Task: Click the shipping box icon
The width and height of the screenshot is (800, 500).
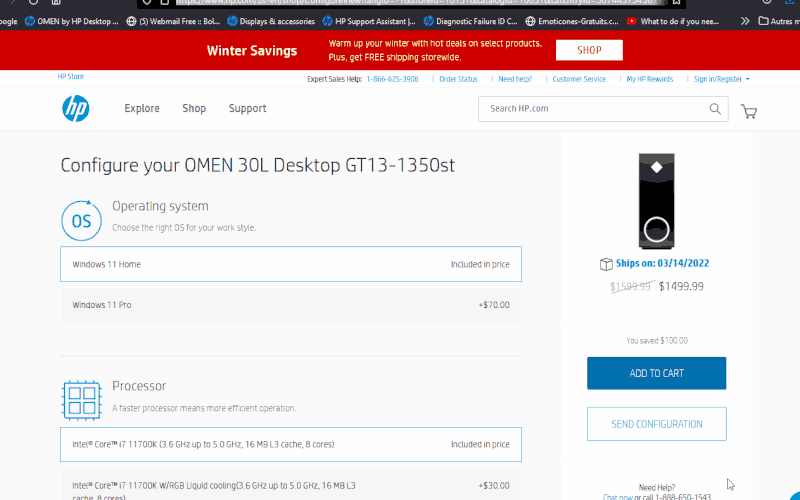Action: click(605, 264)
